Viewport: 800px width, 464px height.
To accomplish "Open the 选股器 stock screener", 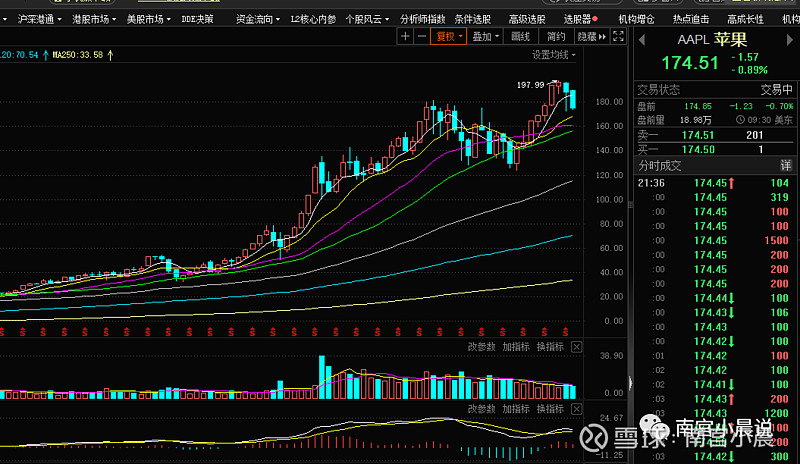I will (577, 19).
